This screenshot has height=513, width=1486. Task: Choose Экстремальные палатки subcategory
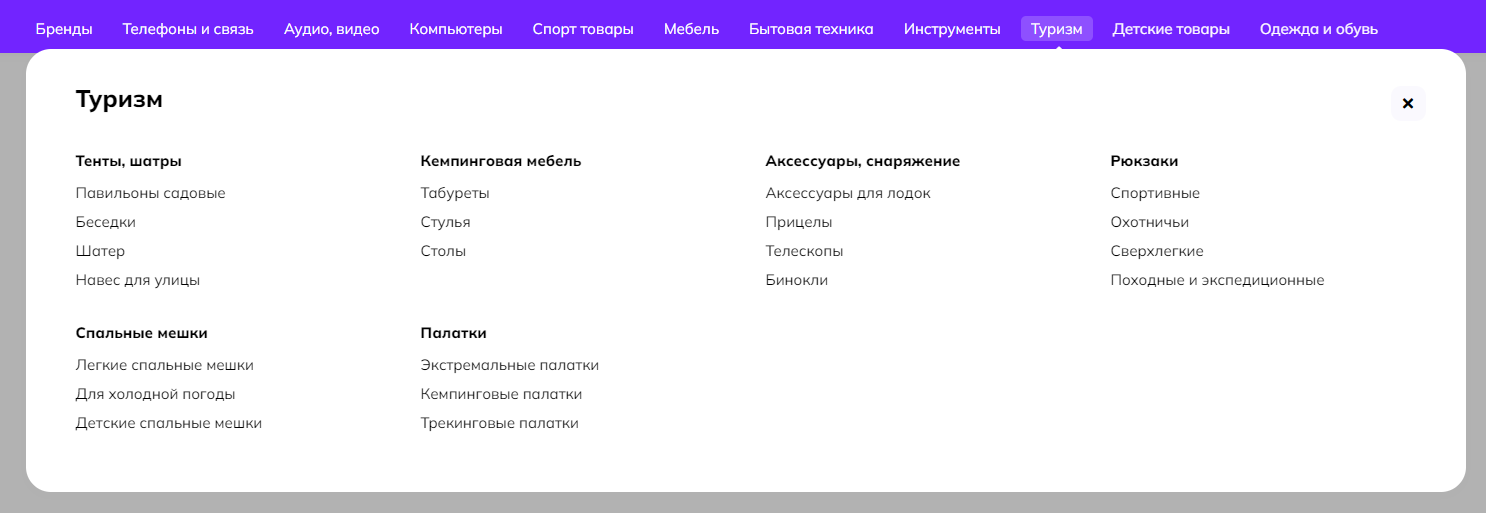[x=509, y=365]
